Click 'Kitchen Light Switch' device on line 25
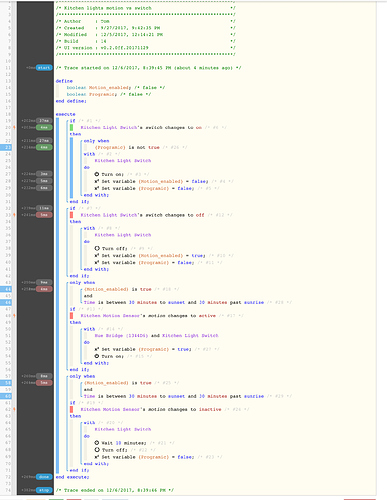Screen dimensions: 387x500 pos(123,161)
